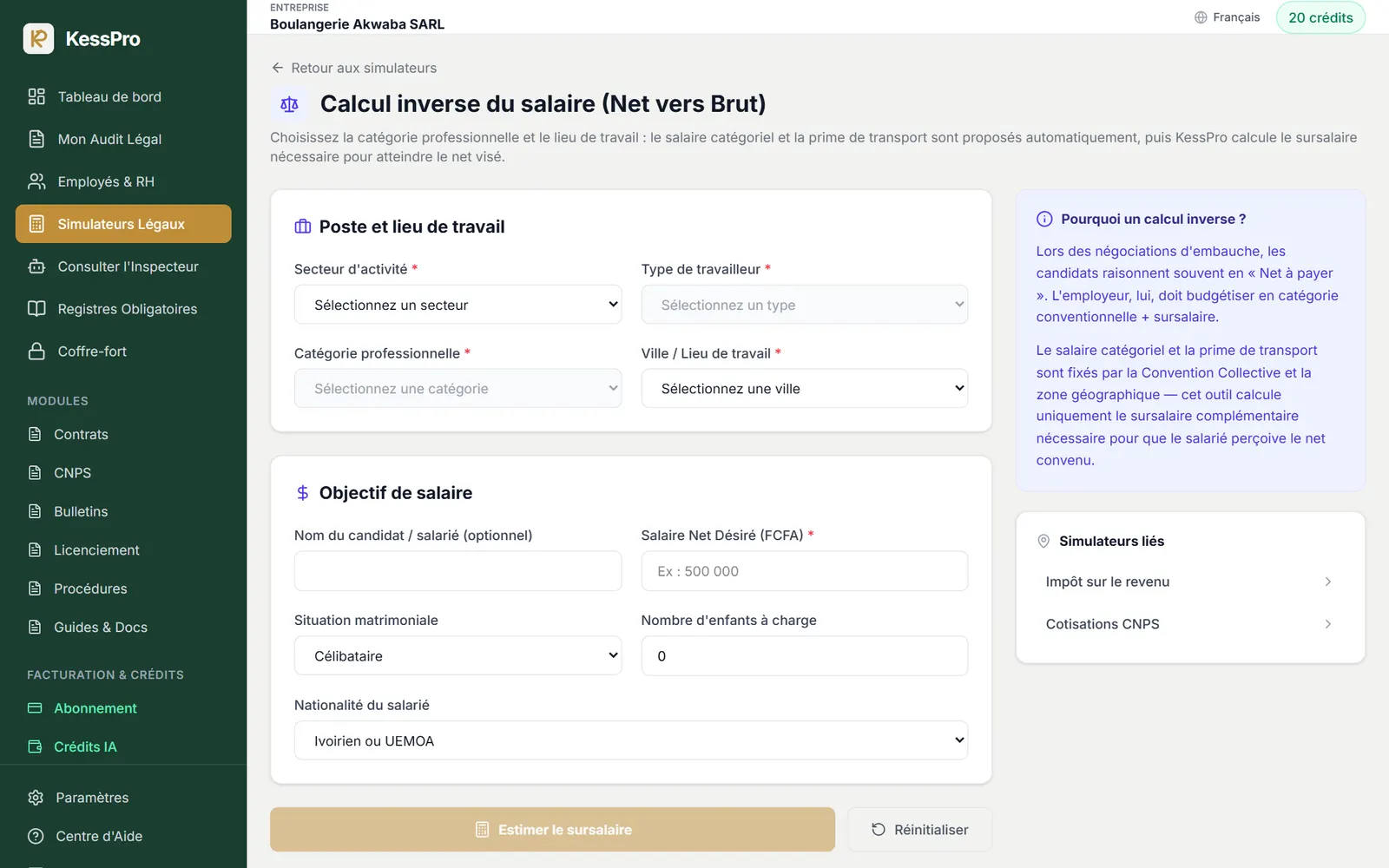Screen dimensions: 1389x868
Task: Click briefcase icon beside Poste et lieu
Action: click(302, 227)
